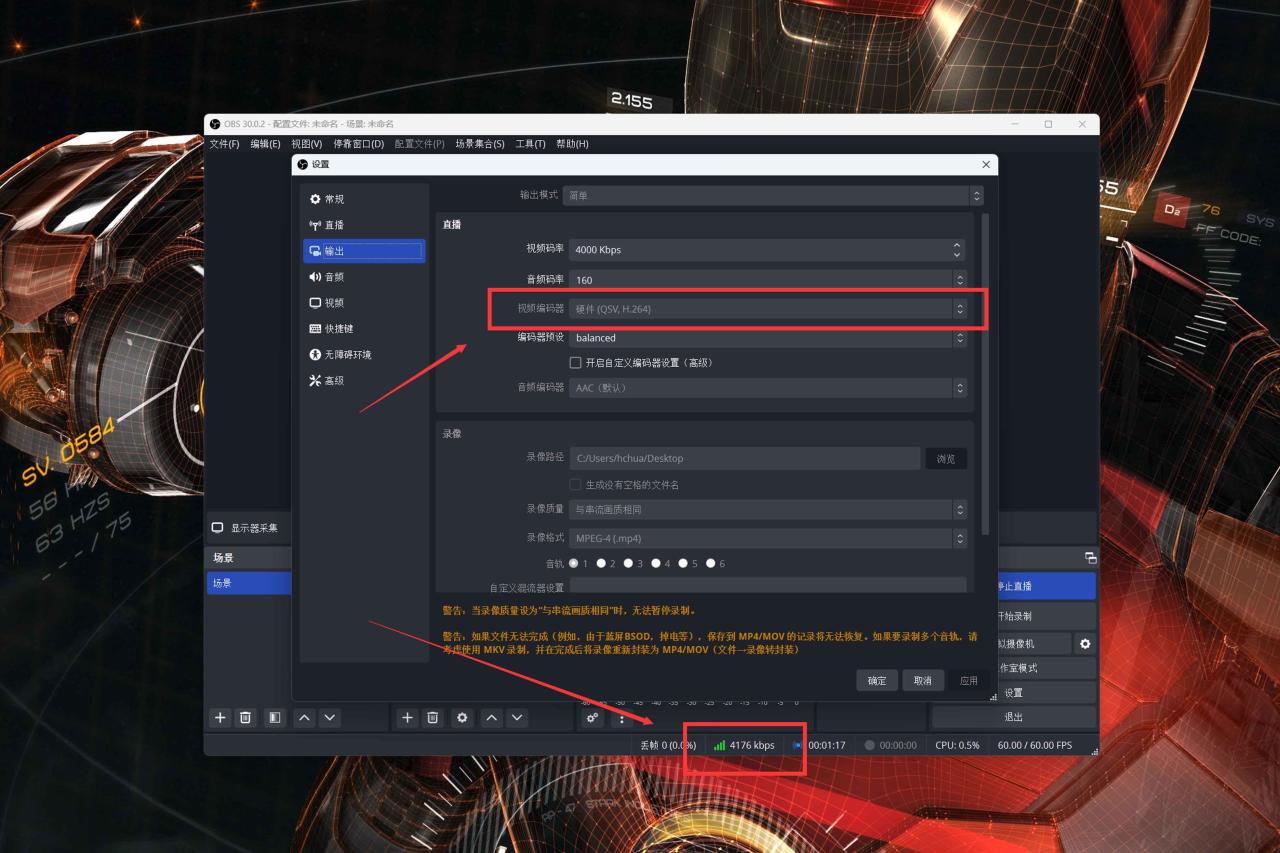Viewport: 1280px width, 853px height.
Task: Cancel the settings dialog with 取消
Action: point(923,681)
